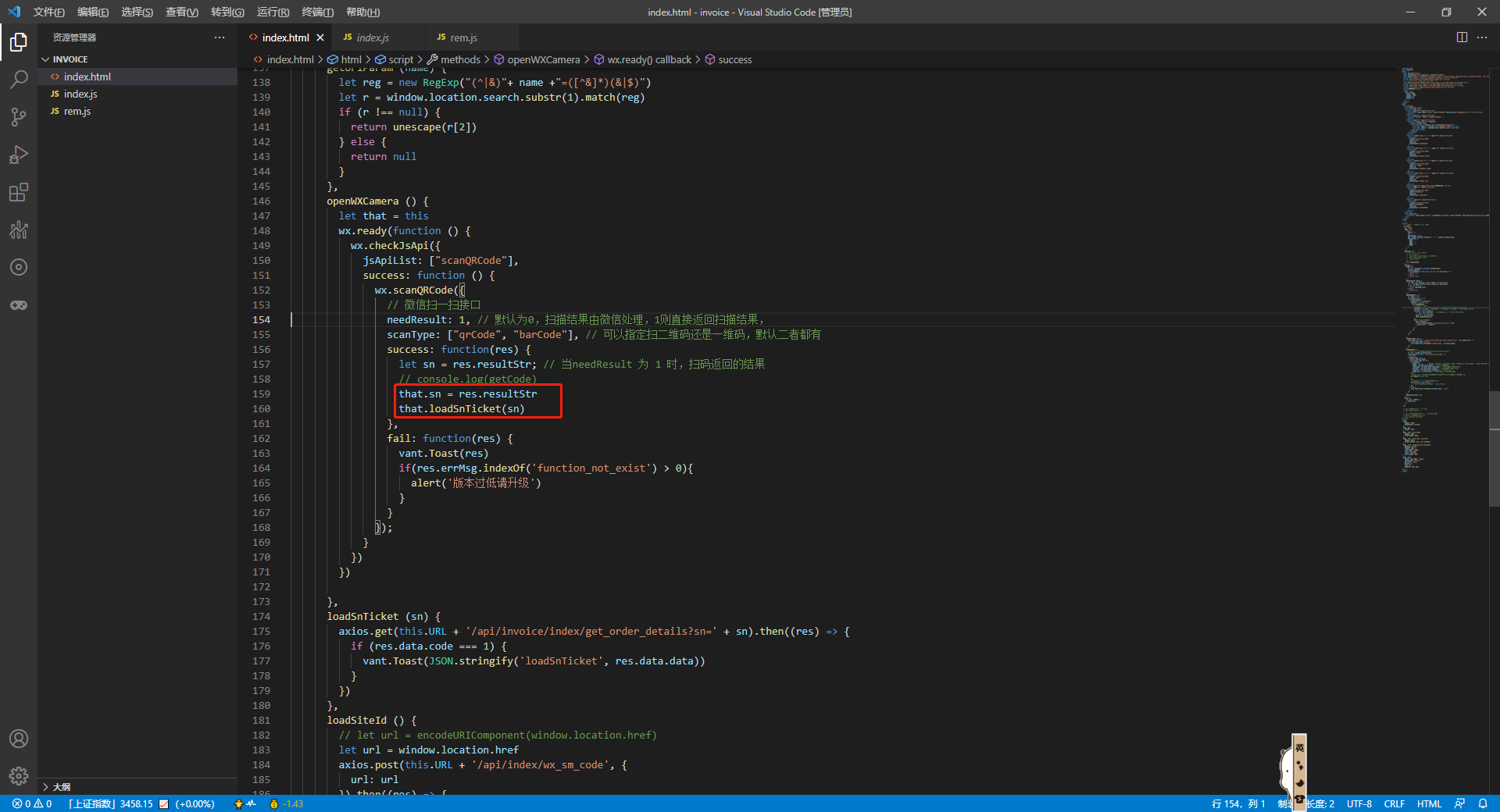Open the notifications bell in the status bar
1500x812 pixels.
(x=1483, y=803)
